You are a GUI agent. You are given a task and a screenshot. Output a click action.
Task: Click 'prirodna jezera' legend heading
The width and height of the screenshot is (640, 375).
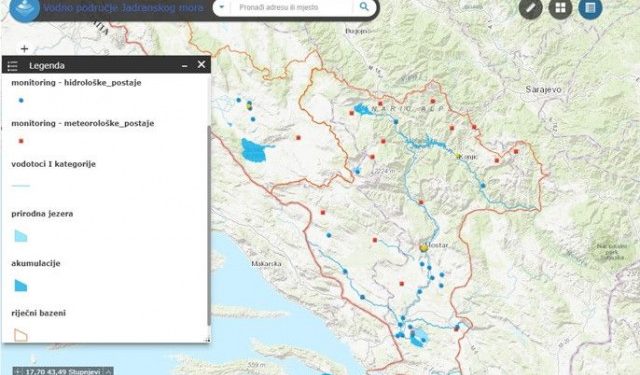pyautogui.click(x=42, y=214)
